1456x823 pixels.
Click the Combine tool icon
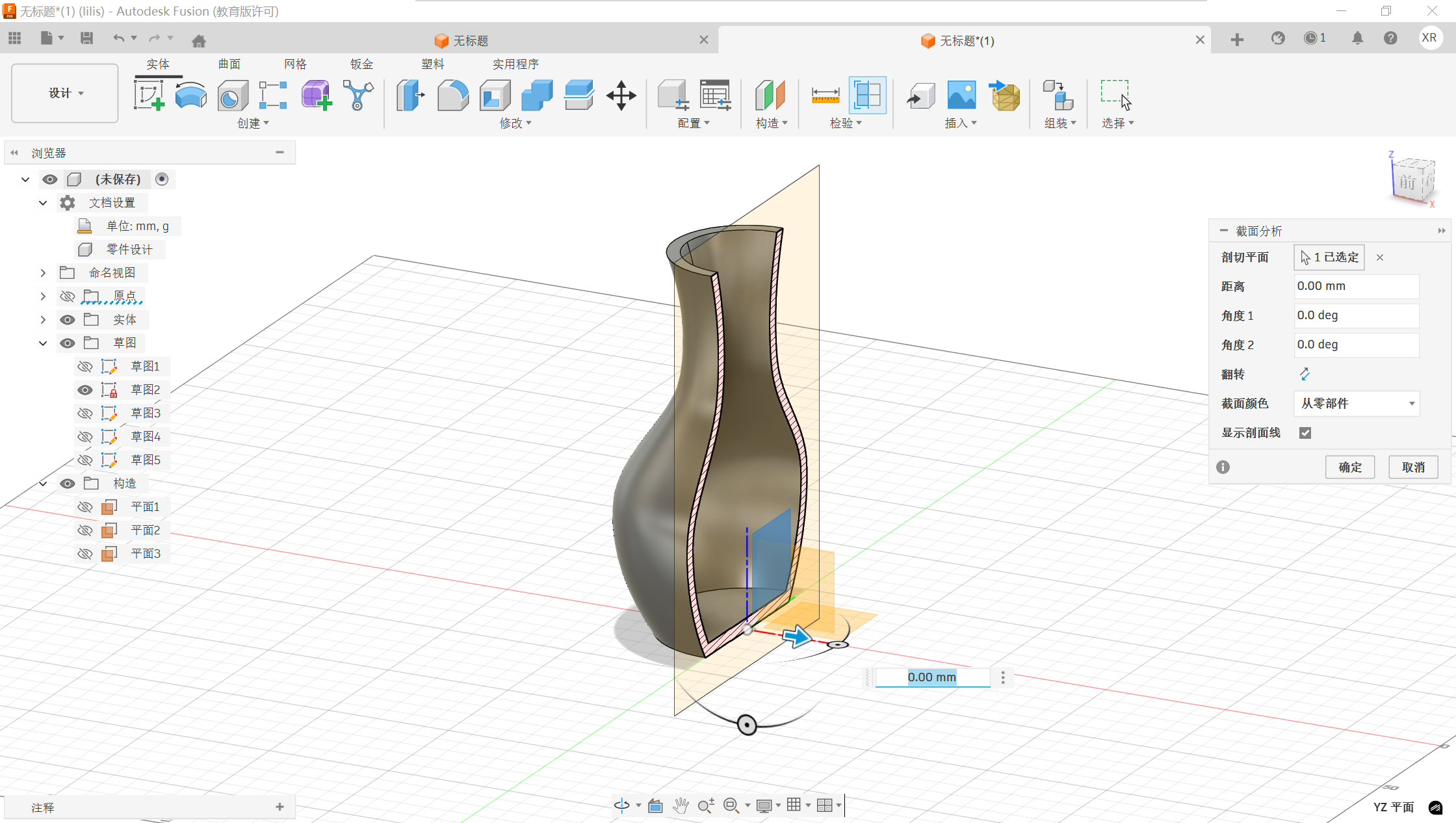coord(537,96)
